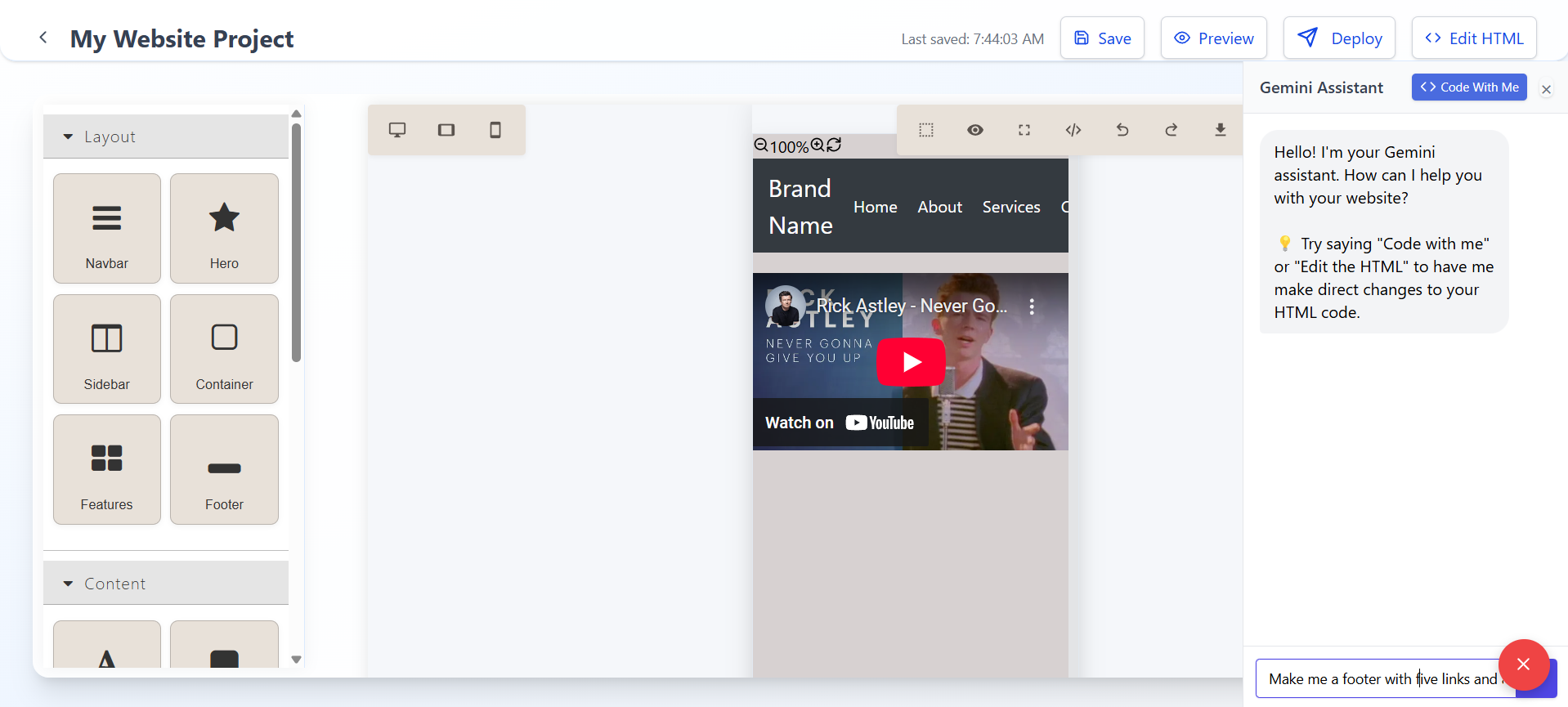
Task: Click Brand Name in the canvas navbar
Action: (800, 207)
